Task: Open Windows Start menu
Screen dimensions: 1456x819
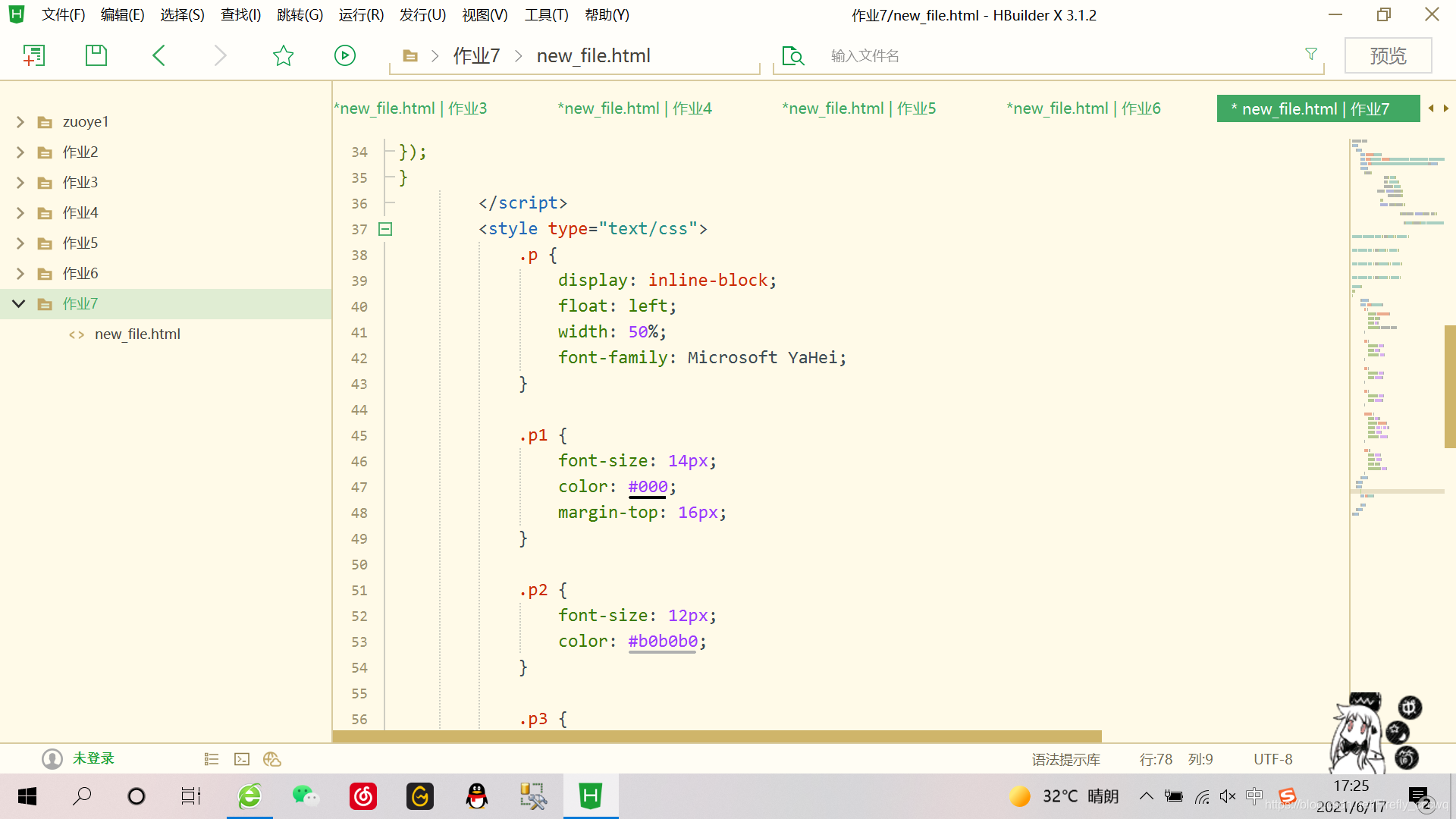Action: click(x=27, y=796)
